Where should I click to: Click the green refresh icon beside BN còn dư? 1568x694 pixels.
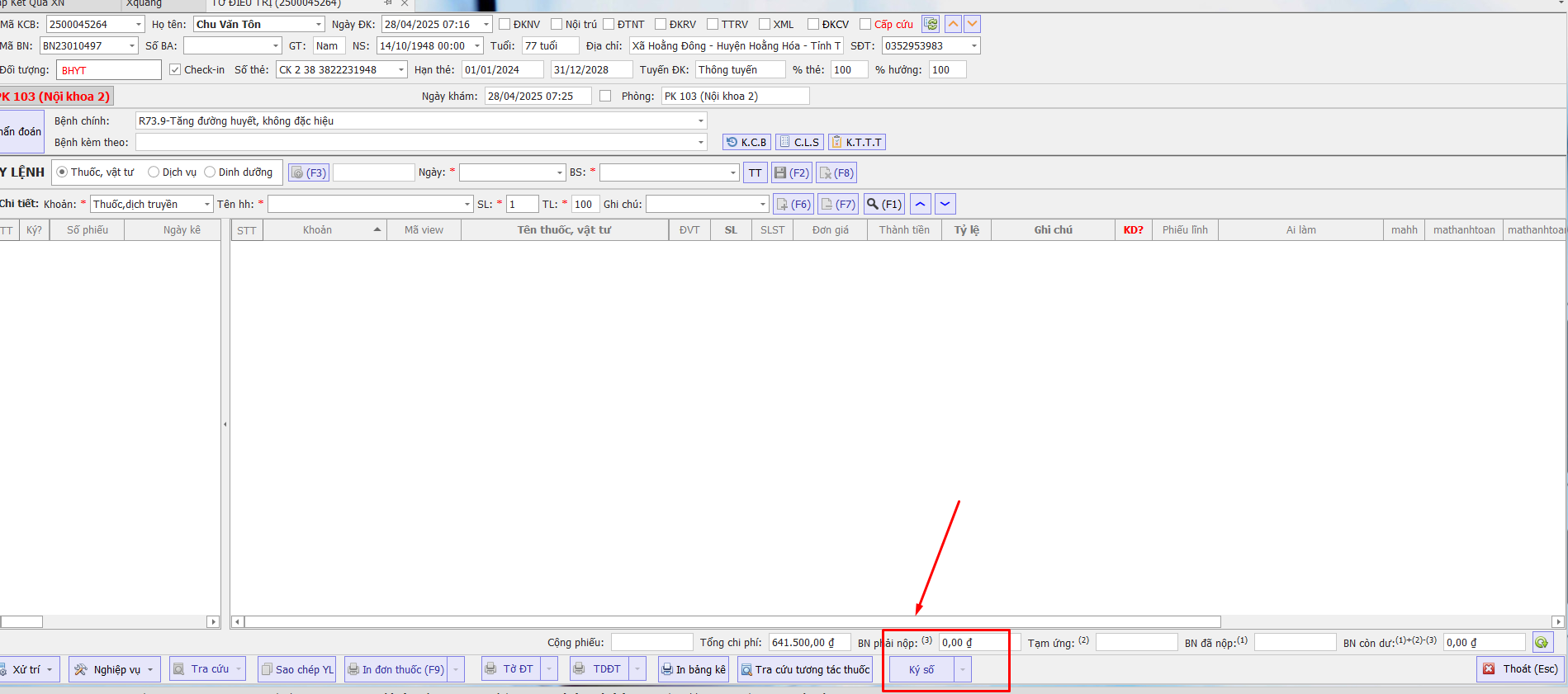click(x=1542, y=642)
